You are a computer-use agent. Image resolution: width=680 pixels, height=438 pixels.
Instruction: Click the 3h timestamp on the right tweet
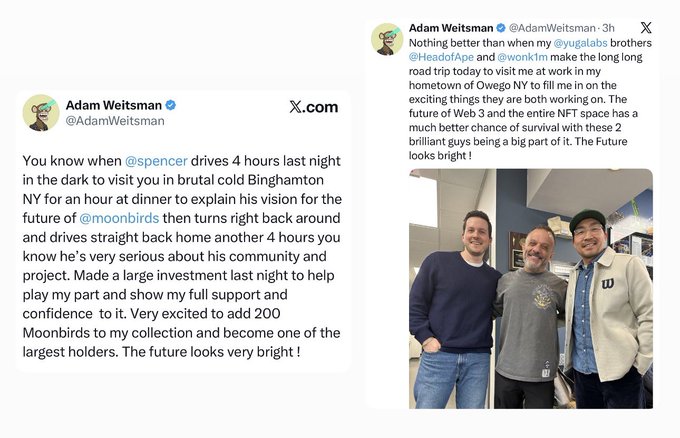(x=607, y=28)
